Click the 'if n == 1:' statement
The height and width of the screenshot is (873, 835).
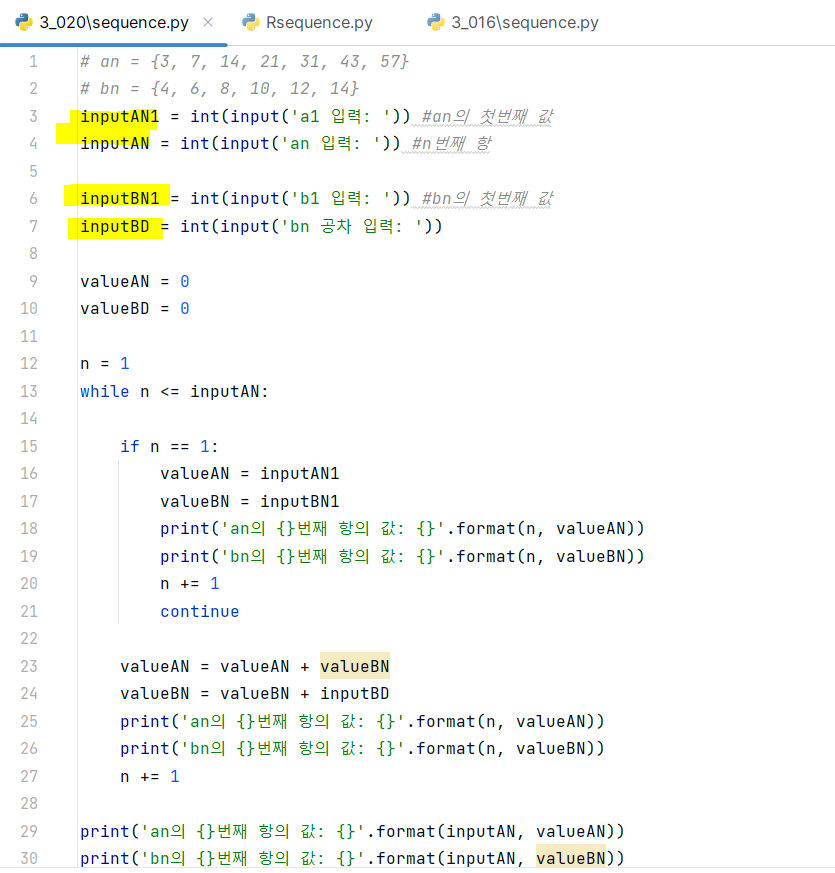tap(169, 447)
